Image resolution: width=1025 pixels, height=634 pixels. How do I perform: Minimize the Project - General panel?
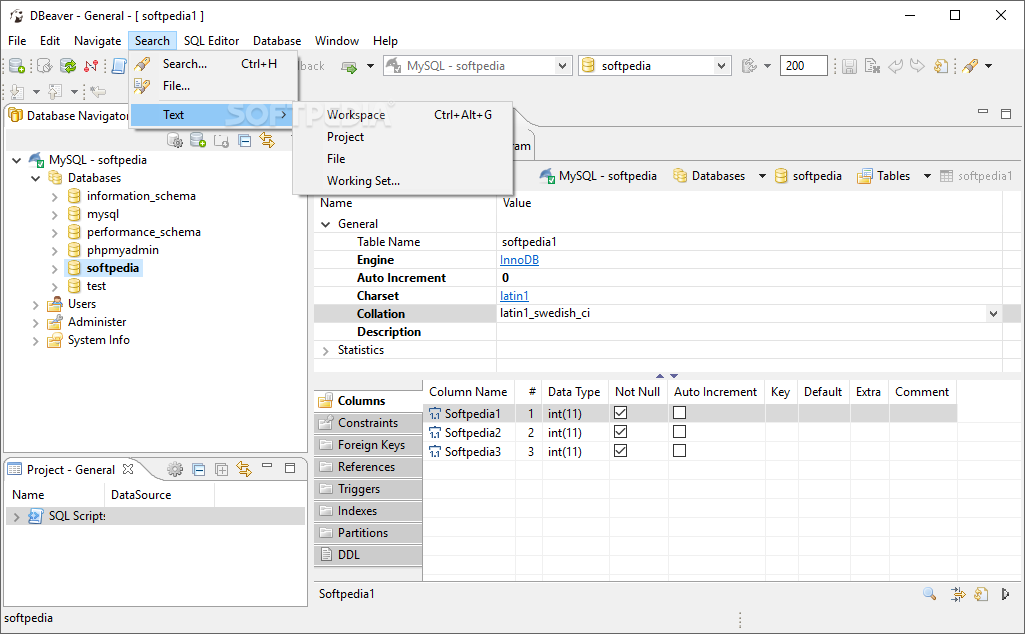[267, 466]
